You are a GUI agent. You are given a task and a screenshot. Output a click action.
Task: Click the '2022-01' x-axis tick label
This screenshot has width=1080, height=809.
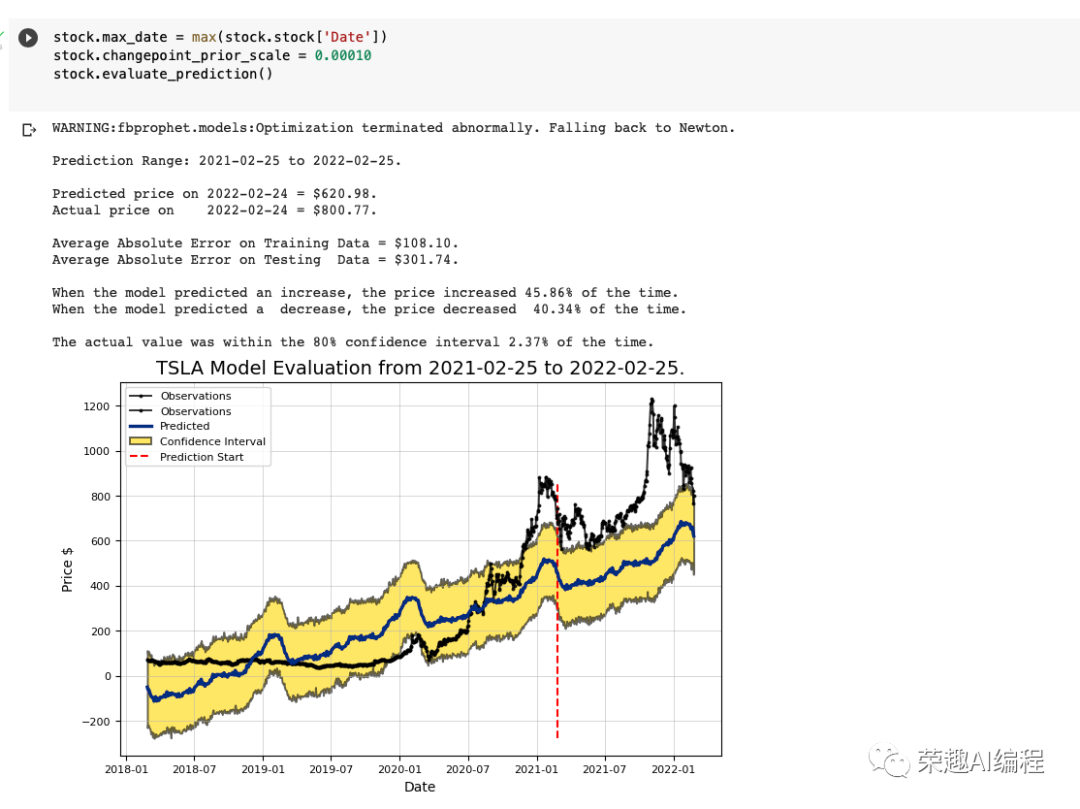tap(674, 769)
